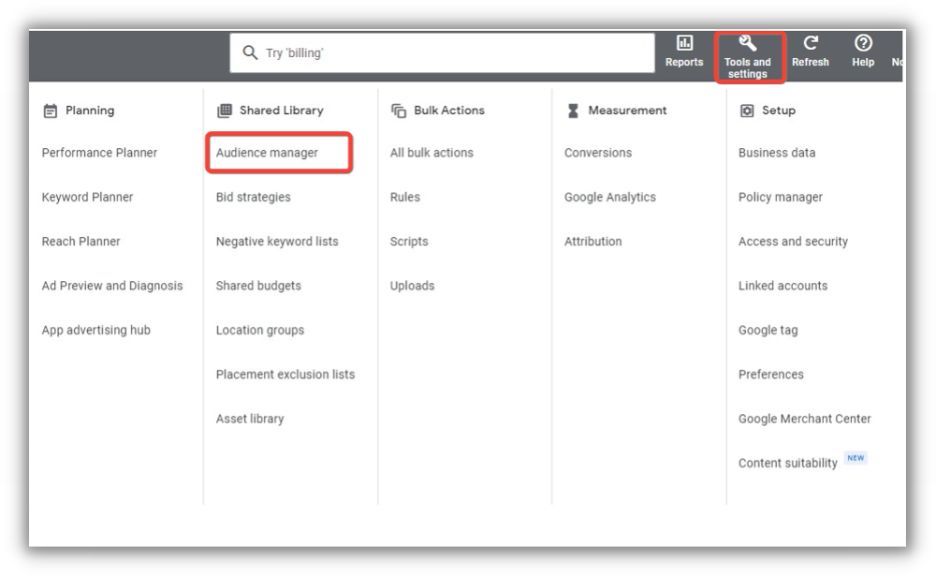Open Scripts

coord(409,241)
